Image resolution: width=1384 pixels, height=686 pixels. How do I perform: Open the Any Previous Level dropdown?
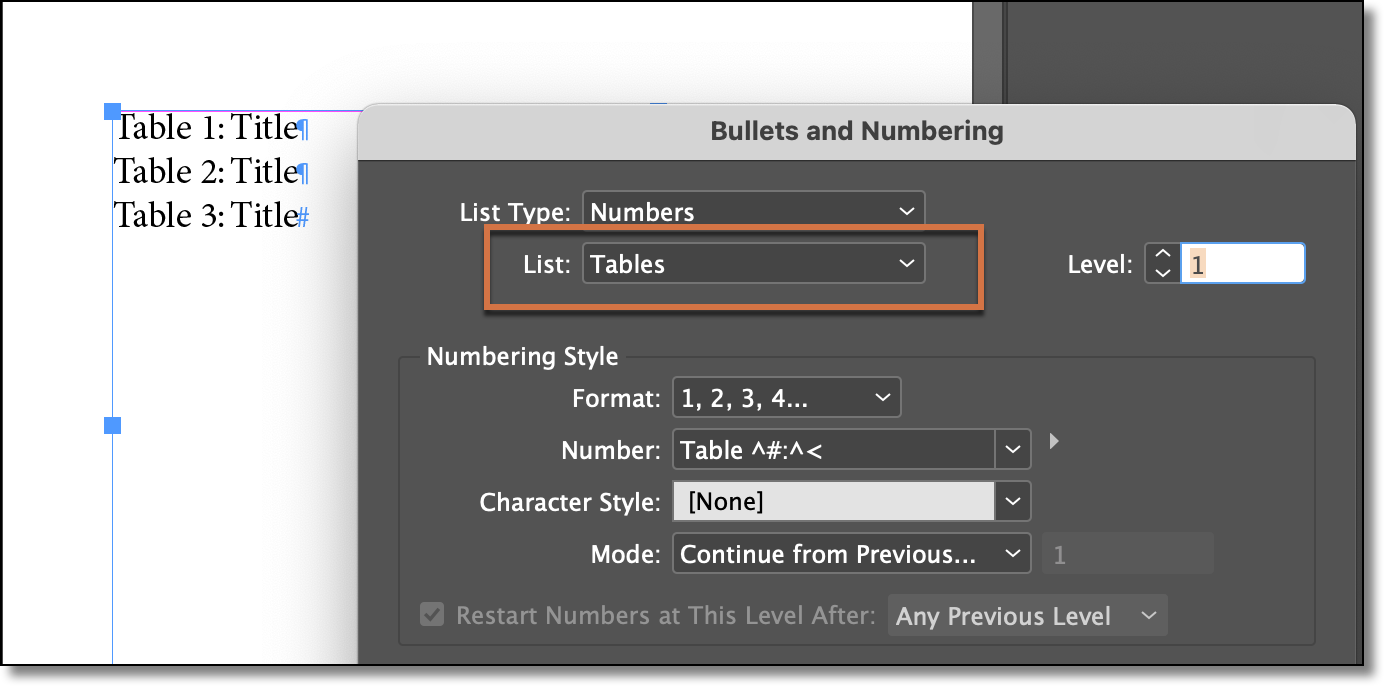click(1027, 615)
